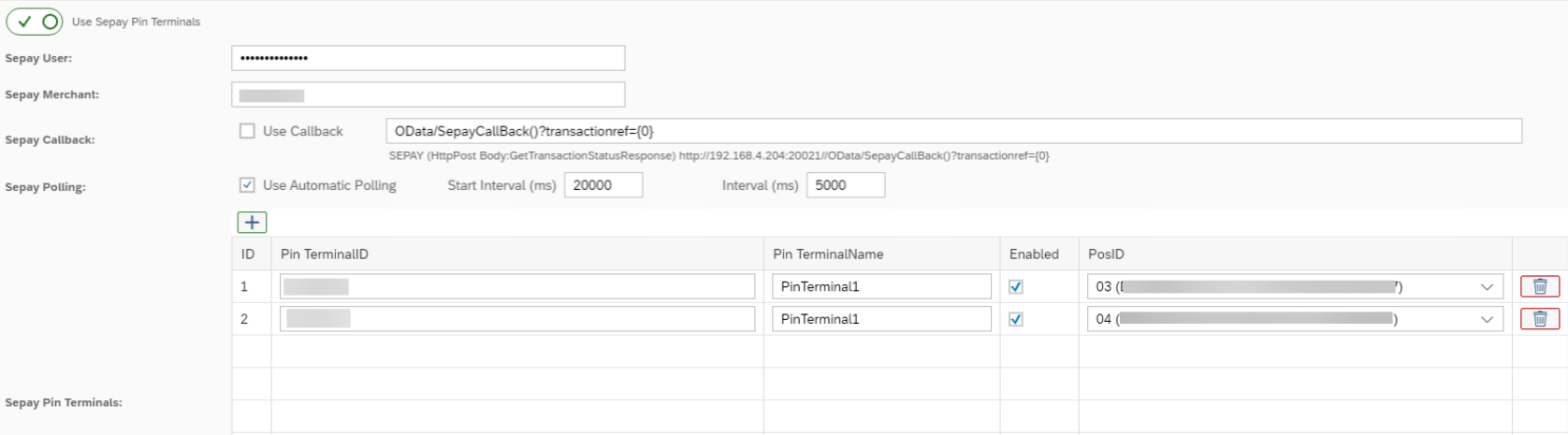Screen dimensions: 1568x435
Task: Click Pin TerminalID field in row 2
Action: coord(516,319)
